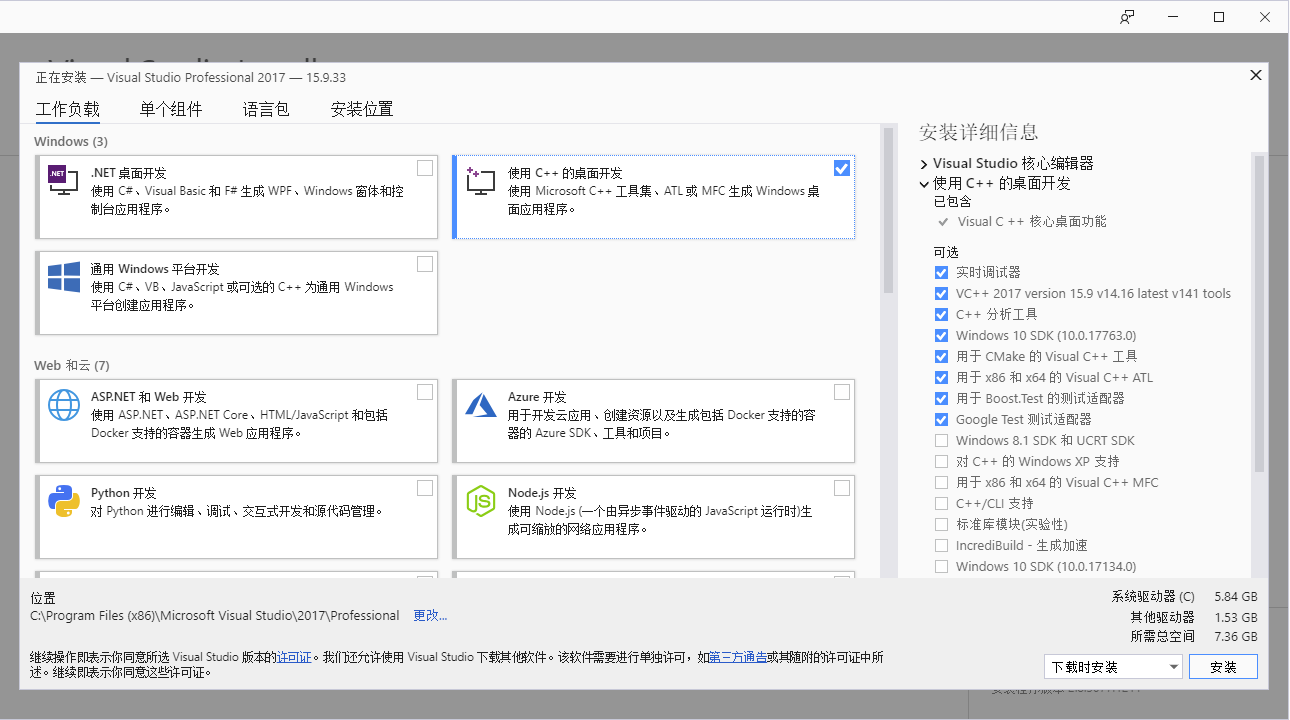The width and height of the screenshot is (1290, 720).
Task: Enable Windows 8.1 SDK 和 UCRT SDK
Action: coord(941,440)
